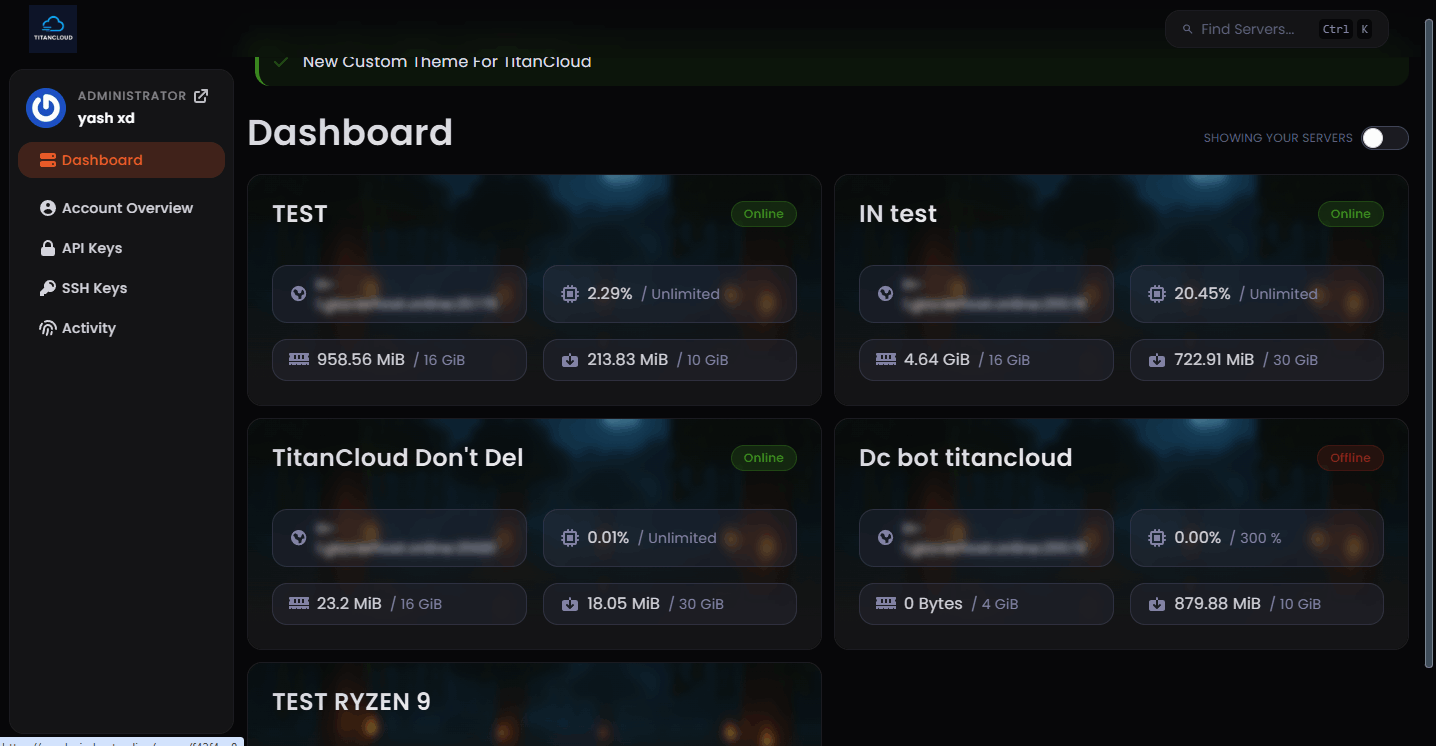Click the search magnifier icon

coord(1188,29)
